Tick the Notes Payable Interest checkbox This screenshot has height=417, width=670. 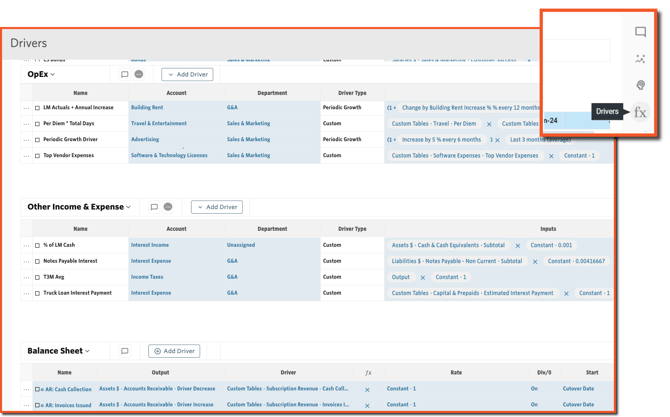click(x=37, y=261)
